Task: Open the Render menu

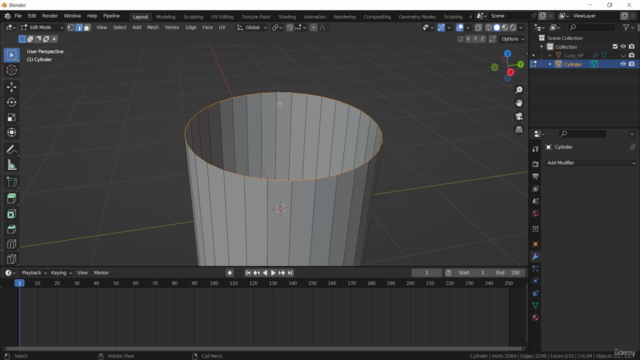Action: tap(50, 16)
